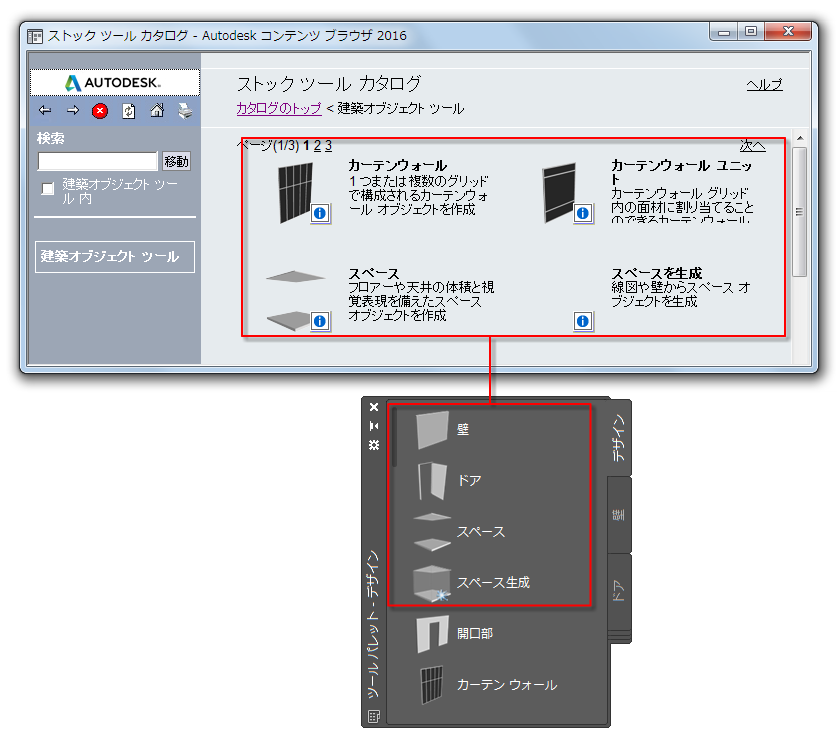Open the 建築オブジェクト ツール category button
This screenshot has width=838, height=745.
point(115,257)
